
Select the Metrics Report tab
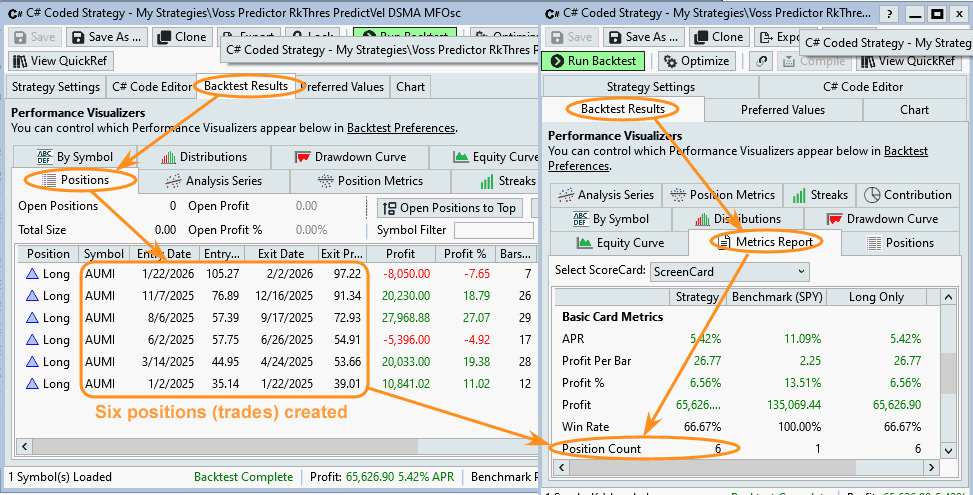[x=766, y=242]
